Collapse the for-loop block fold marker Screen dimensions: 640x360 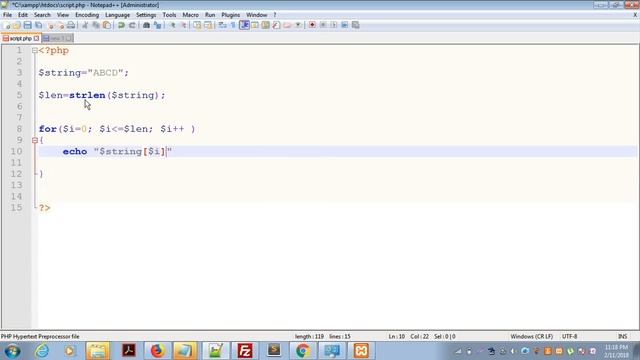(x=35, y=140)
